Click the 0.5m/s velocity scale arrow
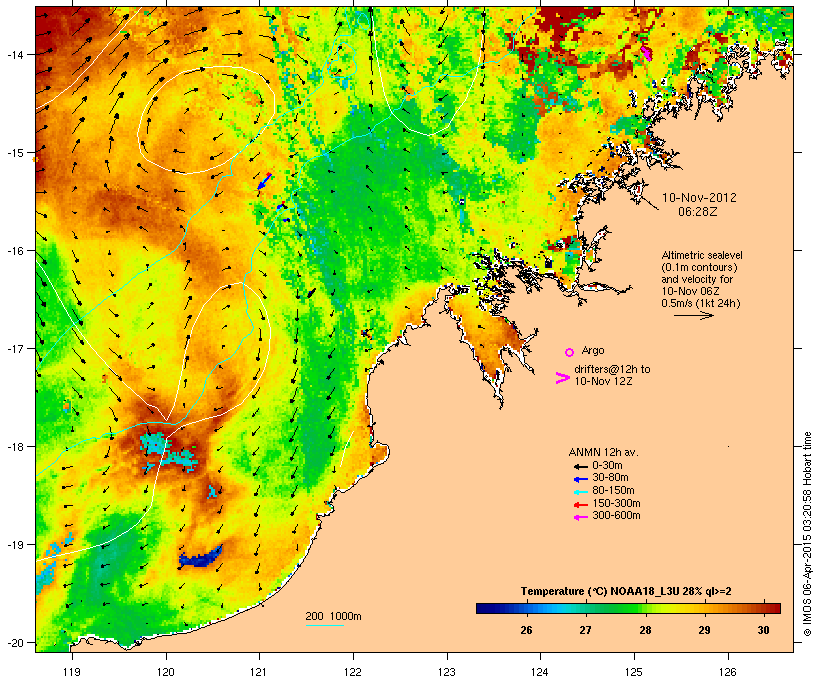 (x=693, y=315)
